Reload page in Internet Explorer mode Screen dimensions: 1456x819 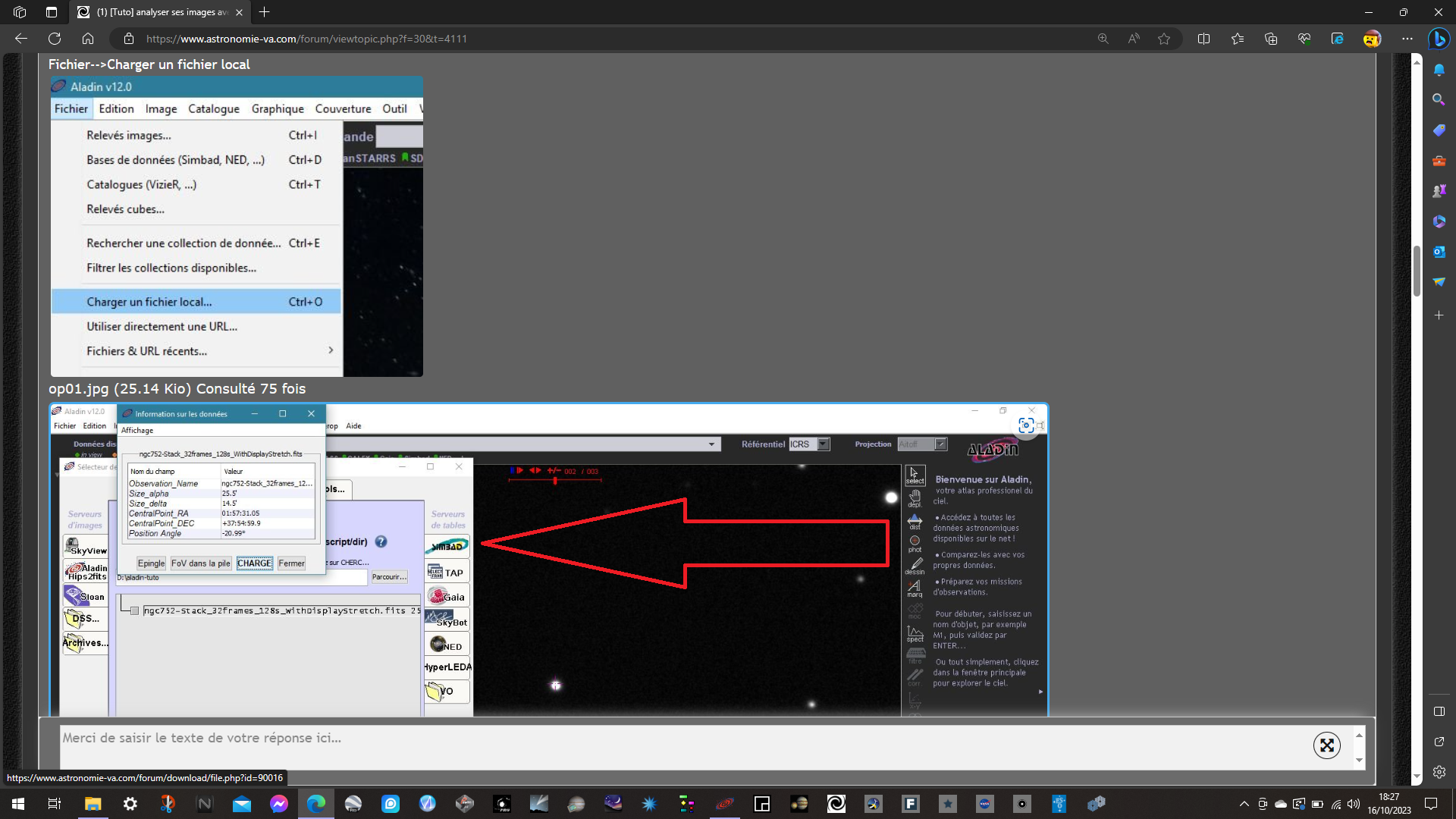(1338, 39)
